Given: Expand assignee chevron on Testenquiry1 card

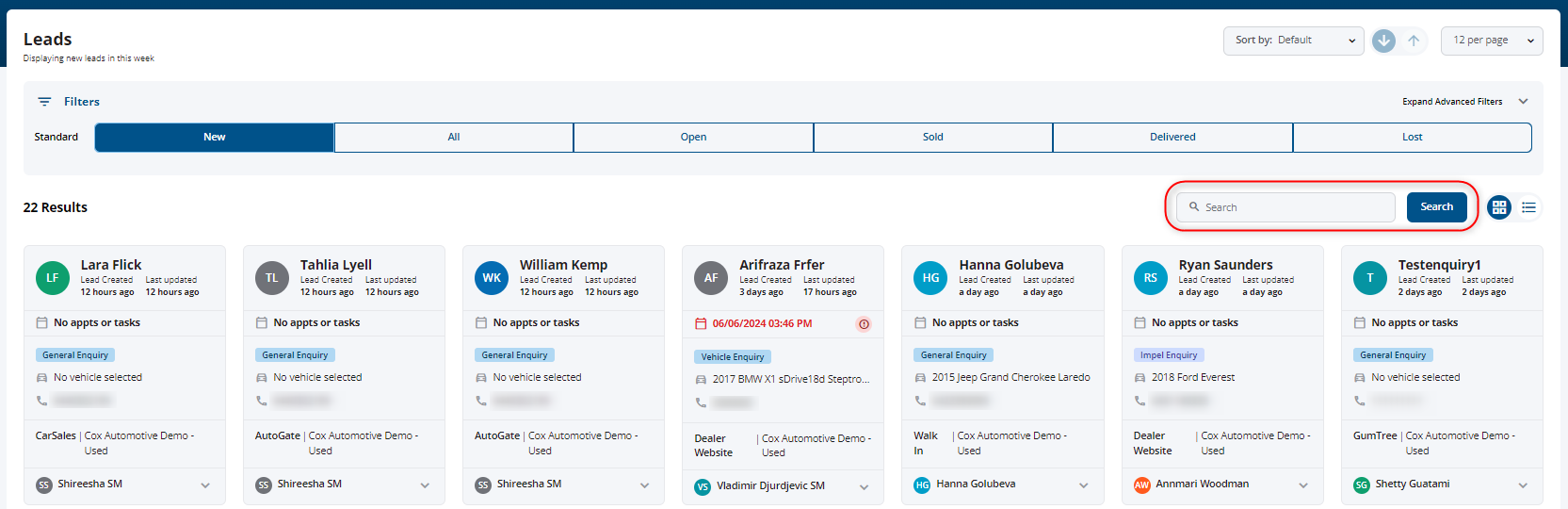Looking at the screenshot, I should (x=1523, y=485).
